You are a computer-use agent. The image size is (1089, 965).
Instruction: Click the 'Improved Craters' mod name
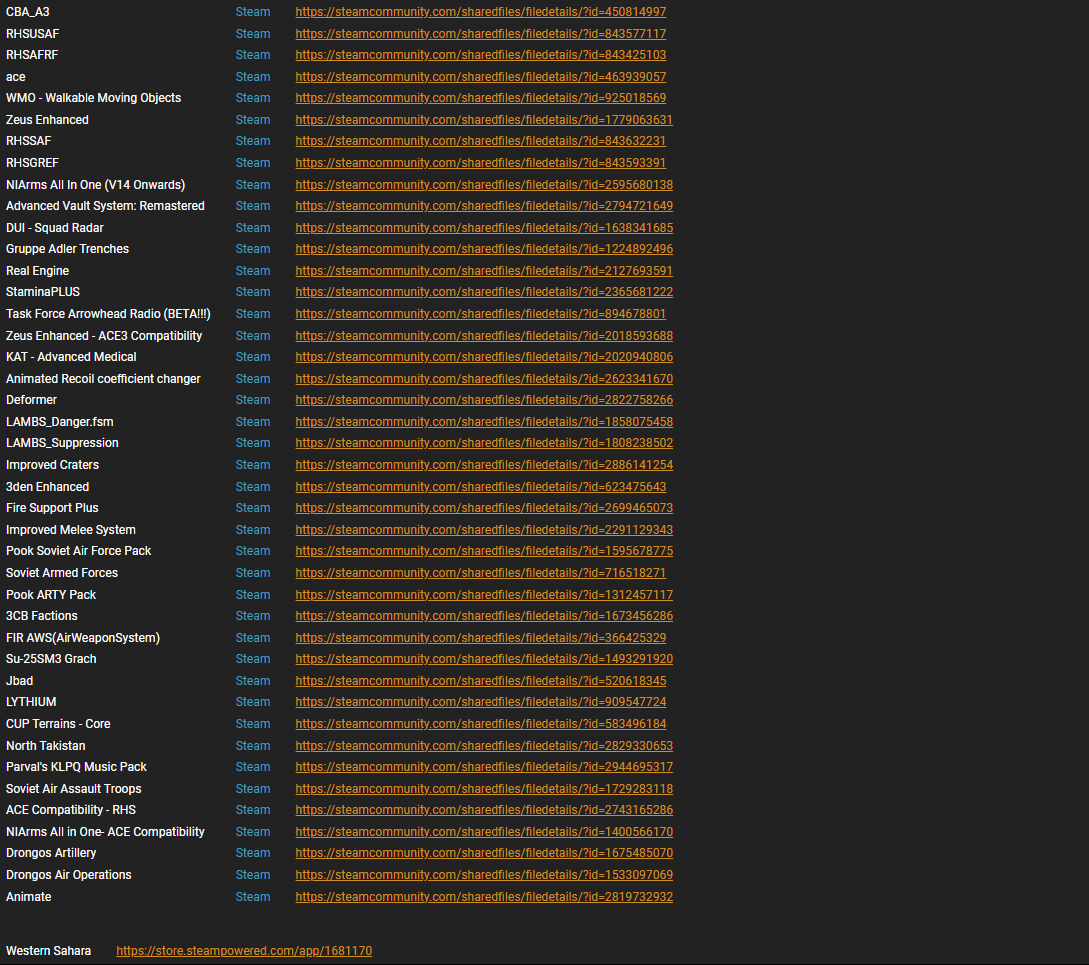52,465
